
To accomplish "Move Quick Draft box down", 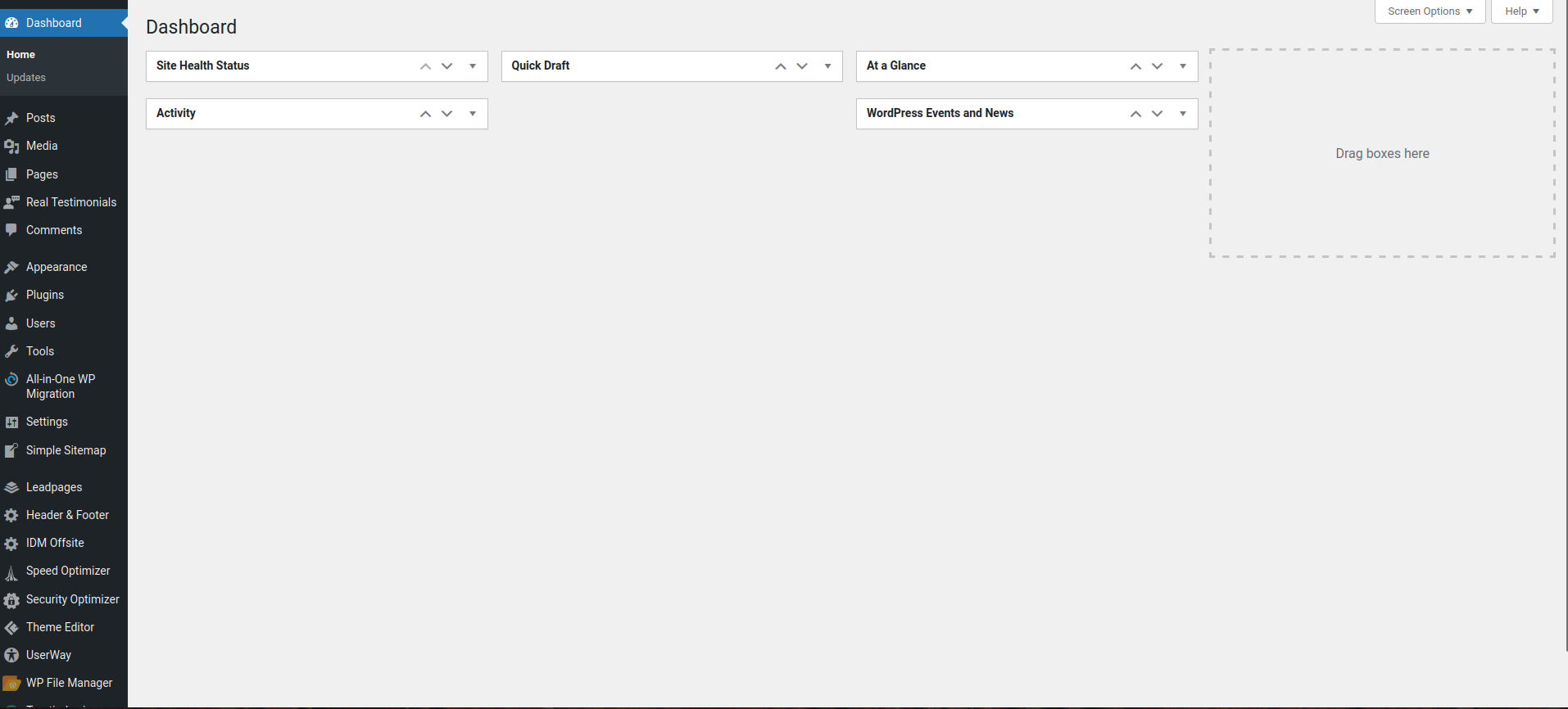I will tap(802, 66).
